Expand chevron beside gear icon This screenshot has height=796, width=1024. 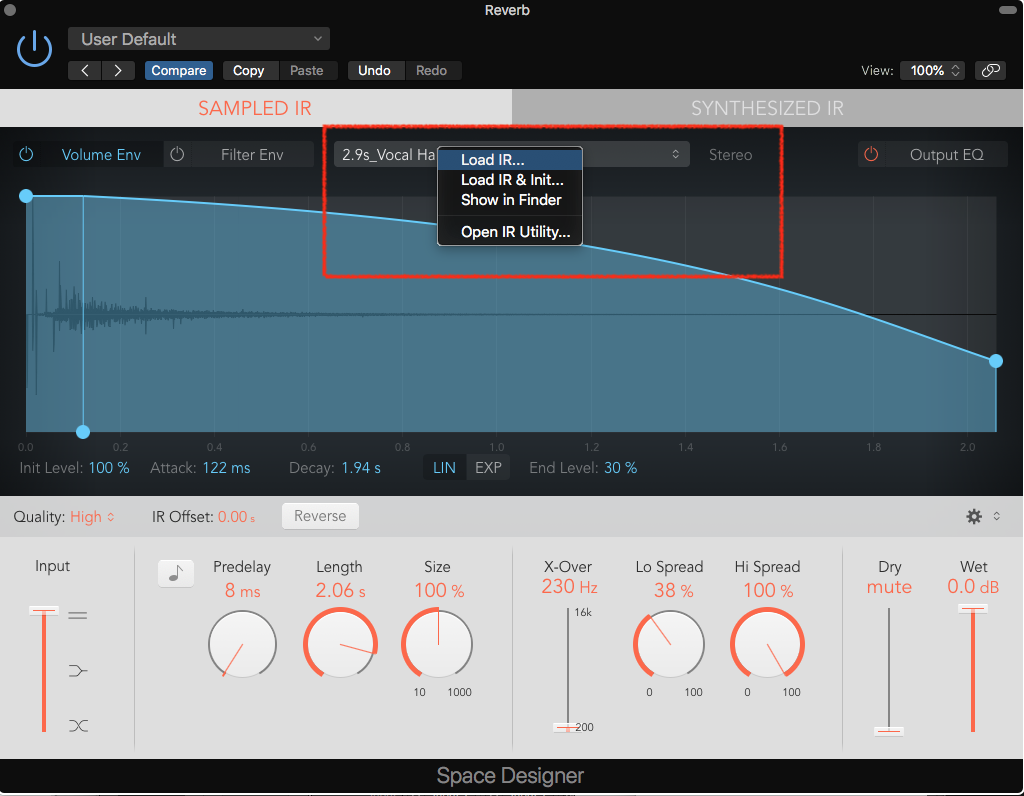pyautogui.click(x=997, y=516)
